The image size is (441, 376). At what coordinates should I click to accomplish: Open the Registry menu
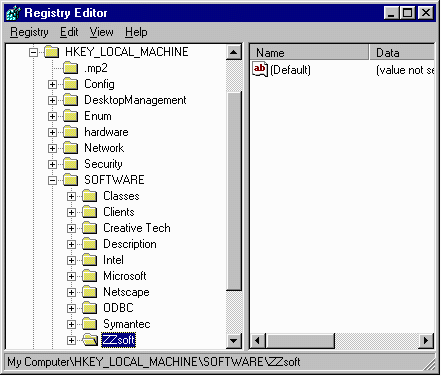coord(29,32)
